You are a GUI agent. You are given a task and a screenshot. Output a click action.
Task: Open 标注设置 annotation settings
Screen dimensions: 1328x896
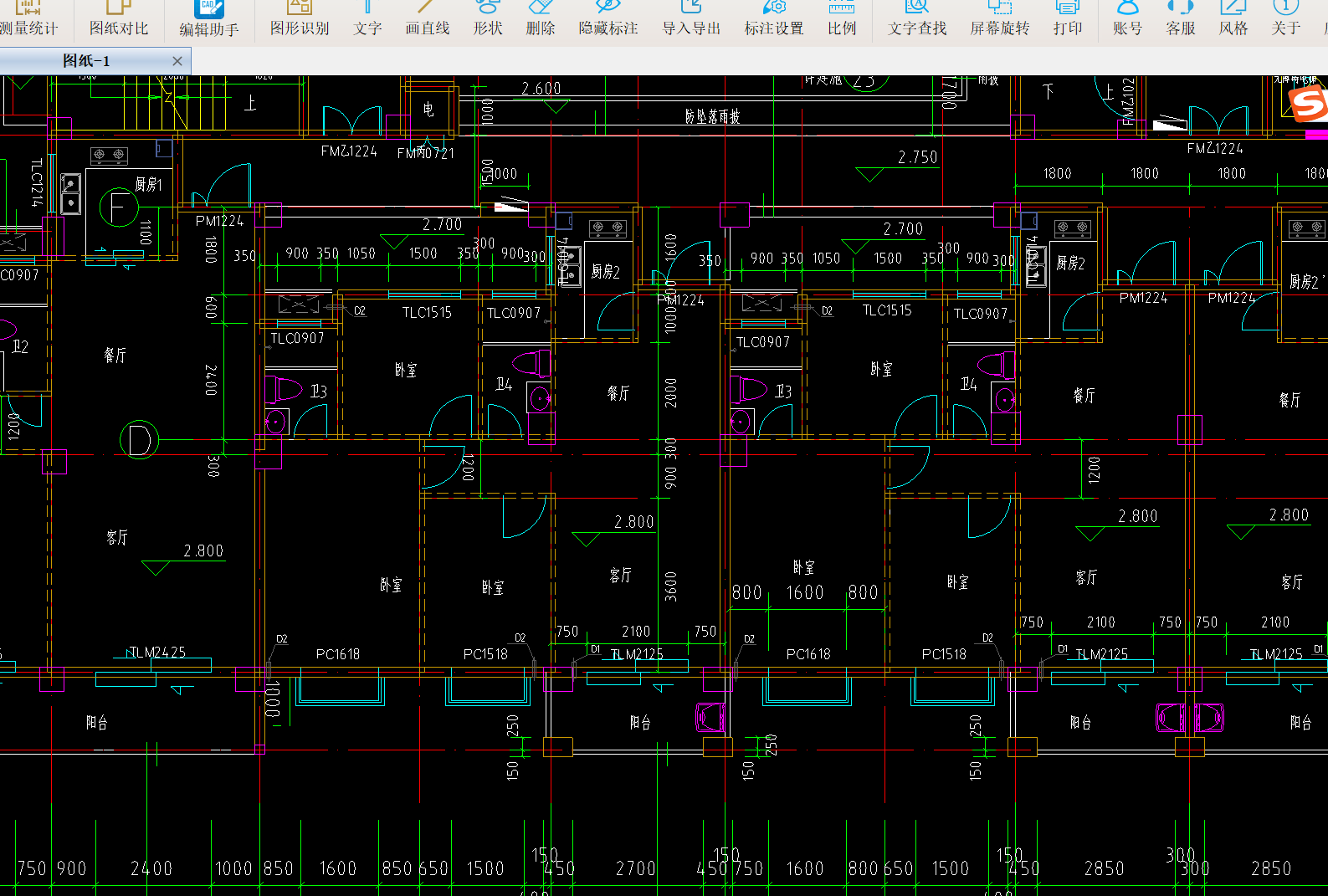[x=774, y=18]
